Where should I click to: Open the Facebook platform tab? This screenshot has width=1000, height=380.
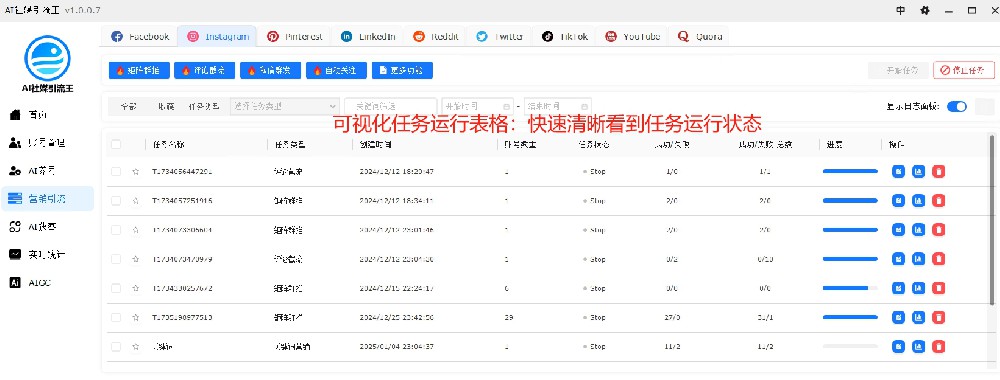click(139, 36)
